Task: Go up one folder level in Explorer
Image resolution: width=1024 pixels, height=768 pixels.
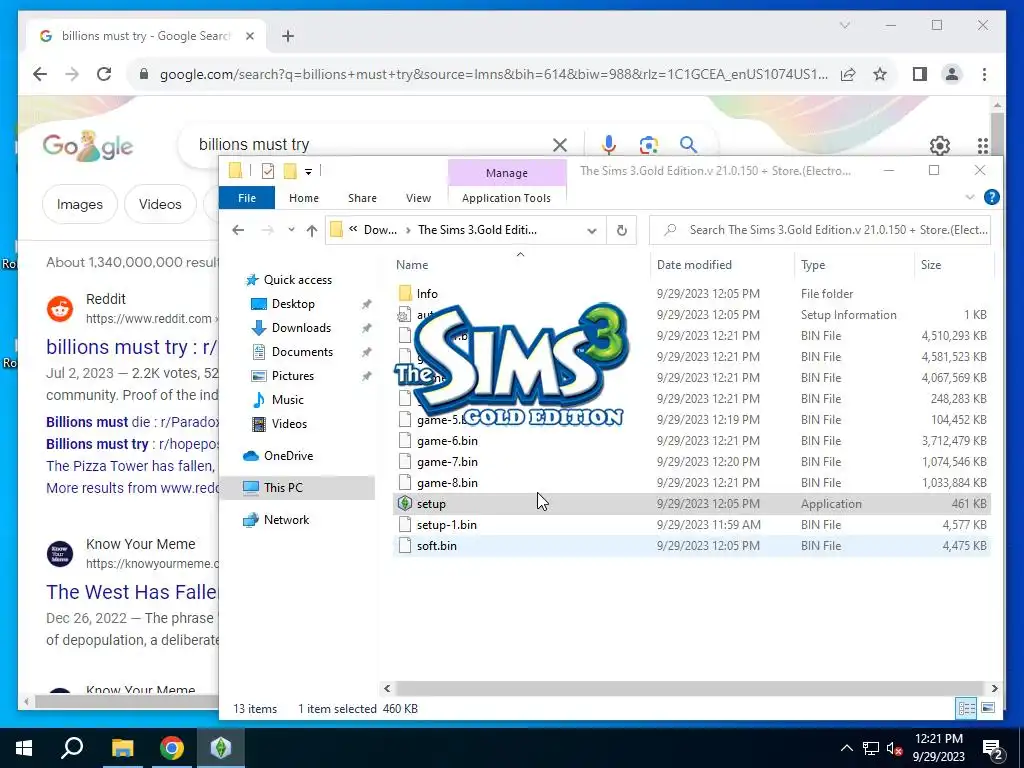Action: 312,230
